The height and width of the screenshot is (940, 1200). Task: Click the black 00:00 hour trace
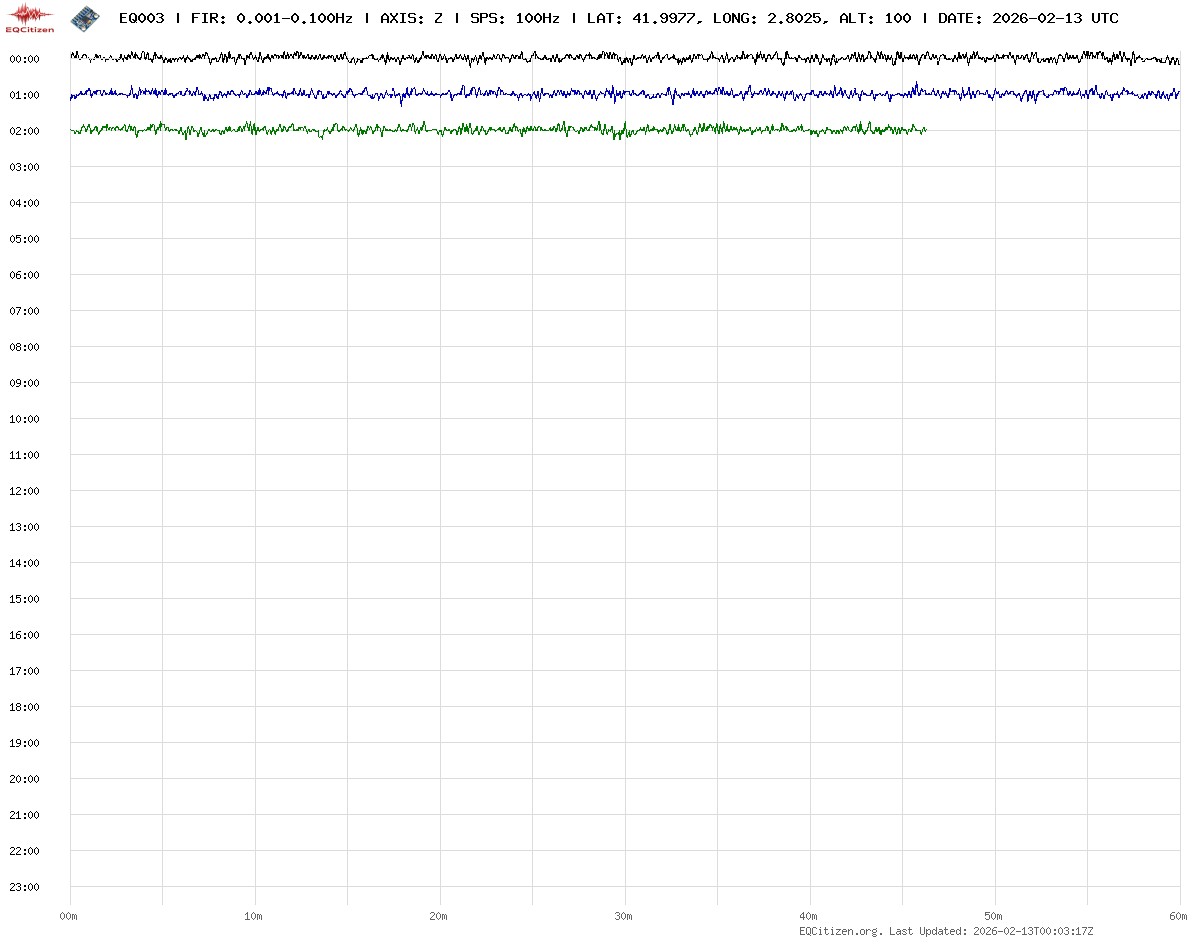click(600, 59)
